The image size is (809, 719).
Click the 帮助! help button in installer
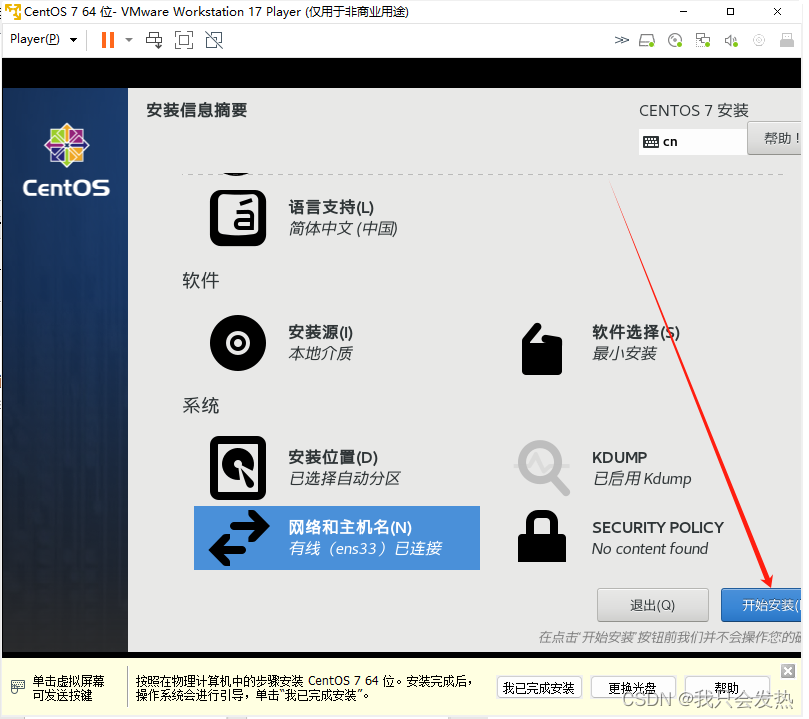coord(775,138)
